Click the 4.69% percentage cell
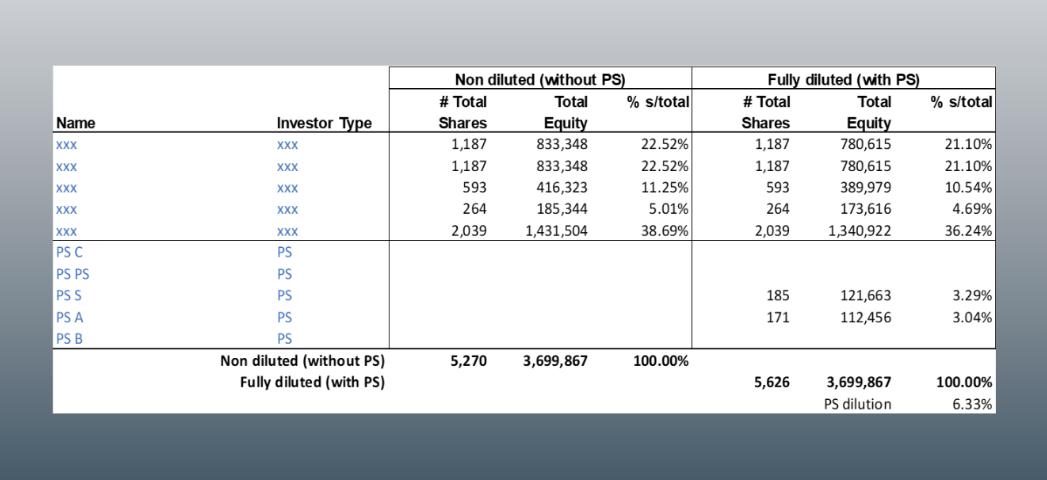Viewport: 1047px width, 480px height. (x=972, y=209)
